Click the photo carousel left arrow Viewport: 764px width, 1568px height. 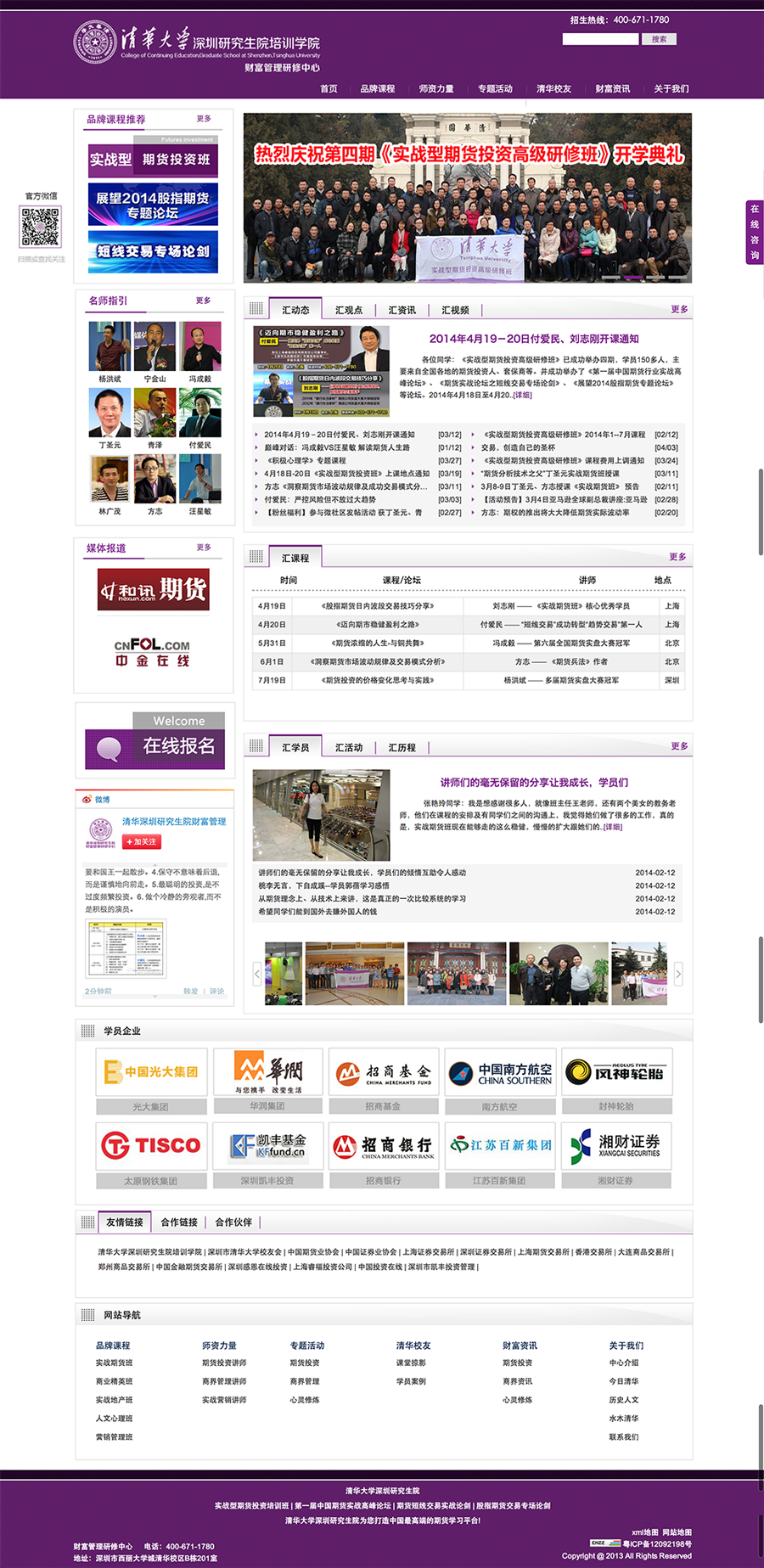257,974
